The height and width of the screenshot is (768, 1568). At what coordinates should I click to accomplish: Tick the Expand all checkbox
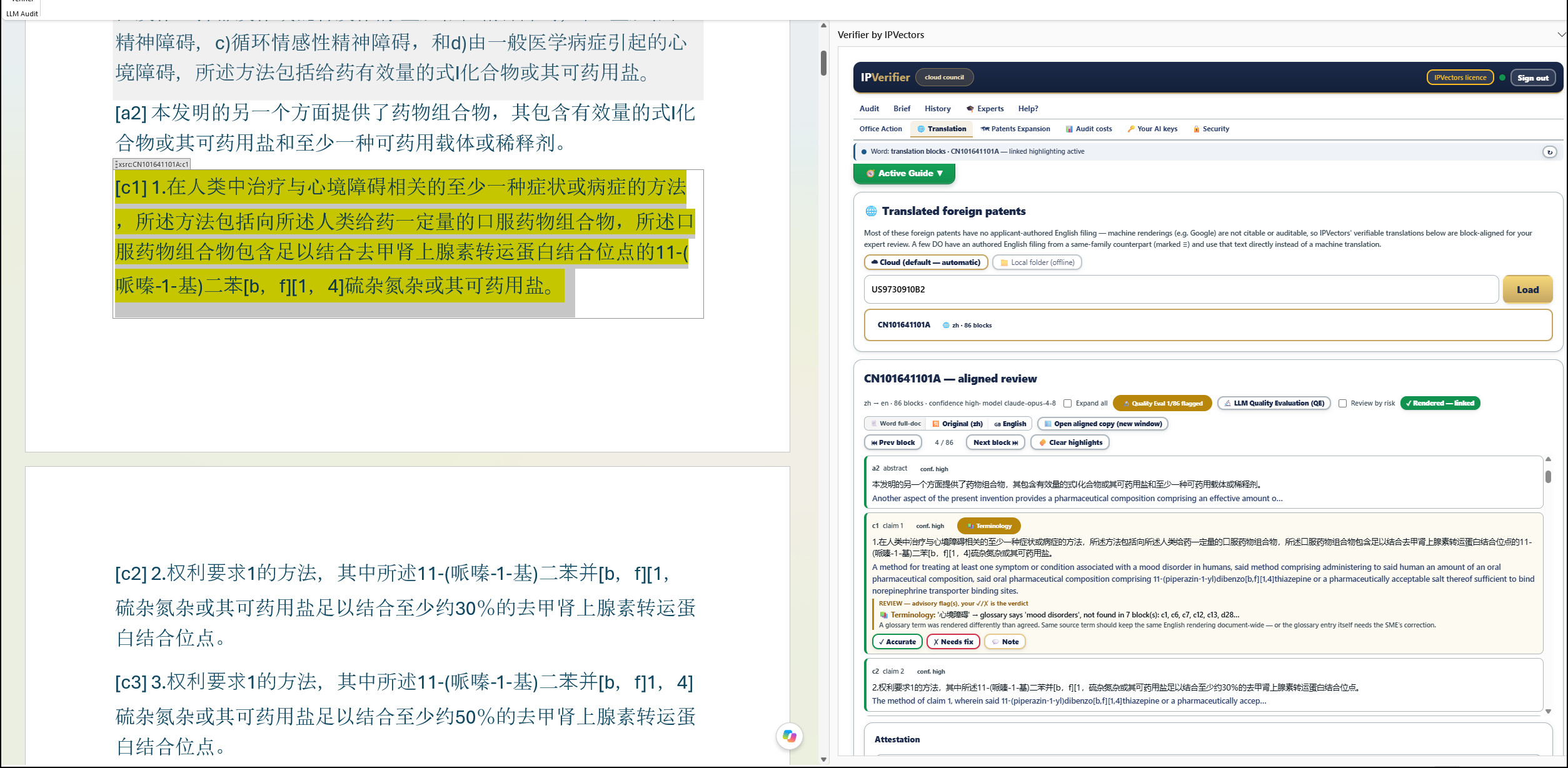coord(1068,403)
